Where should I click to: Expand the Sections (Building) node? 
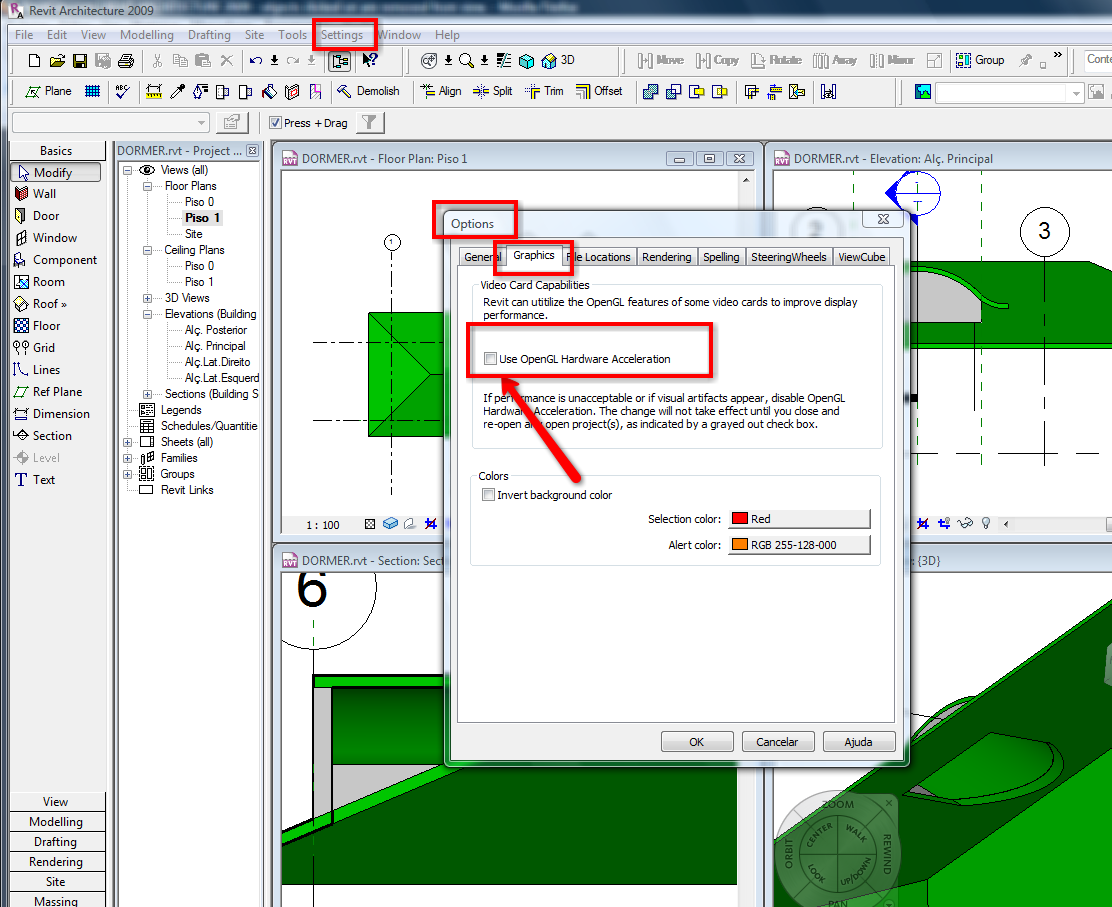[148, 394]
